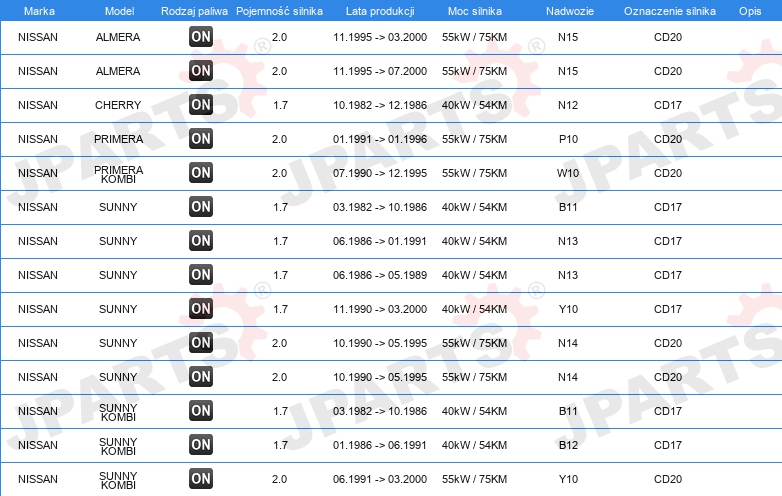Click the Opis column header
Viewport: 782px width, 496px height.
[x=750, y=11]
